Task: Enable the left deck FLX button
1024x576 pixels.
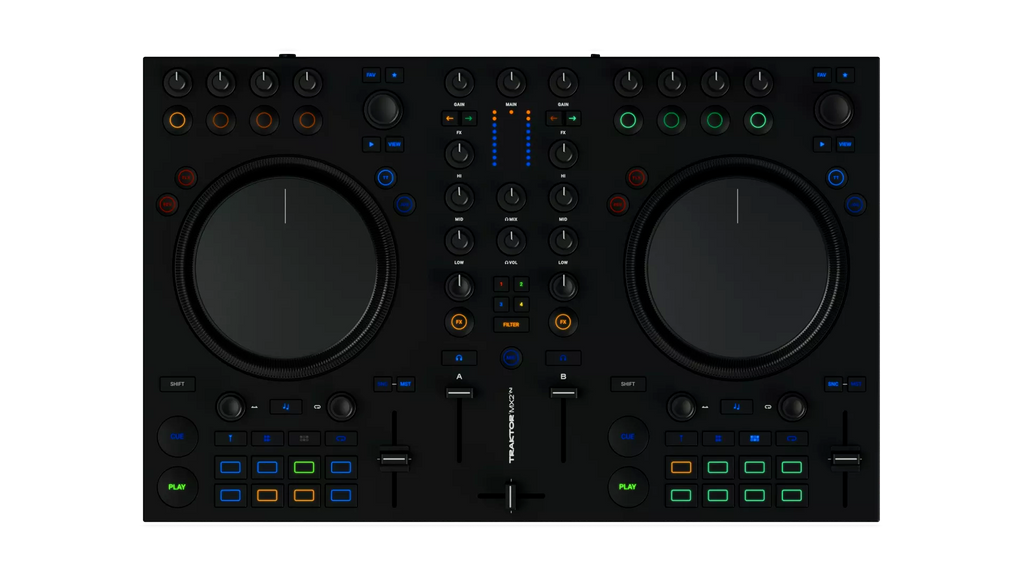Action: click(186, 178)
